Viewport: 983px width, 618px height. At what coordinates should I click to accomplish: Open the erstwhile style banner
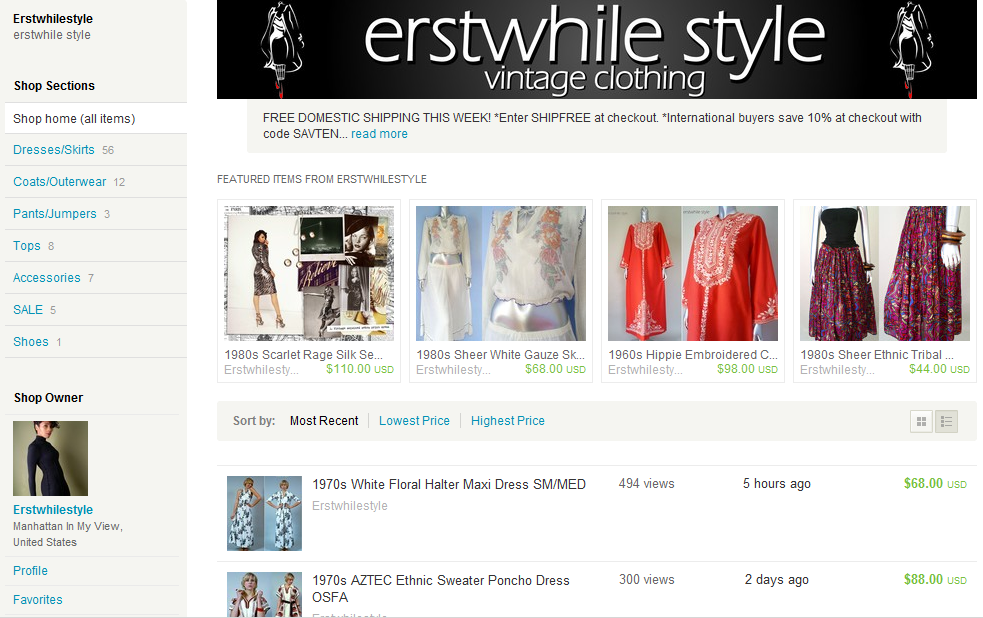coord(596,50)
